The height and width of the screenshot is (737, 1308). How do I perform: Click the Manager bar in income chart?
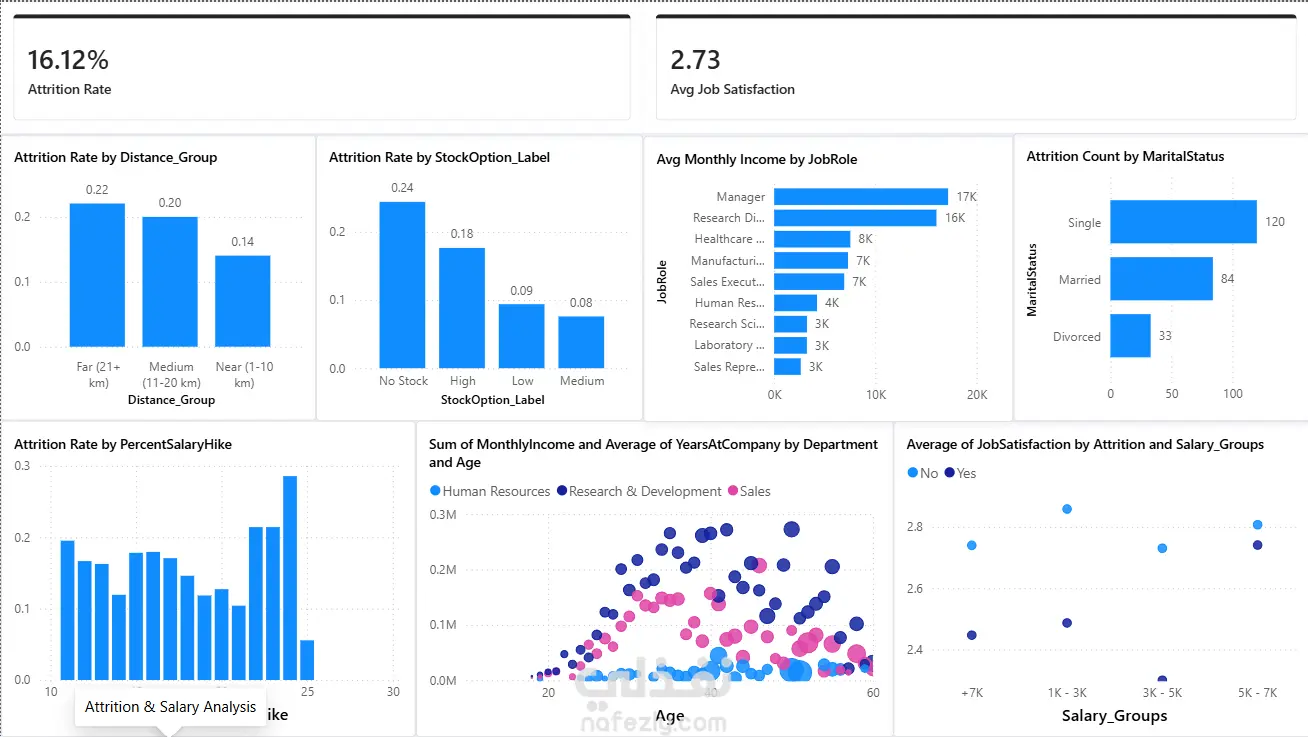tap(861, 197)
